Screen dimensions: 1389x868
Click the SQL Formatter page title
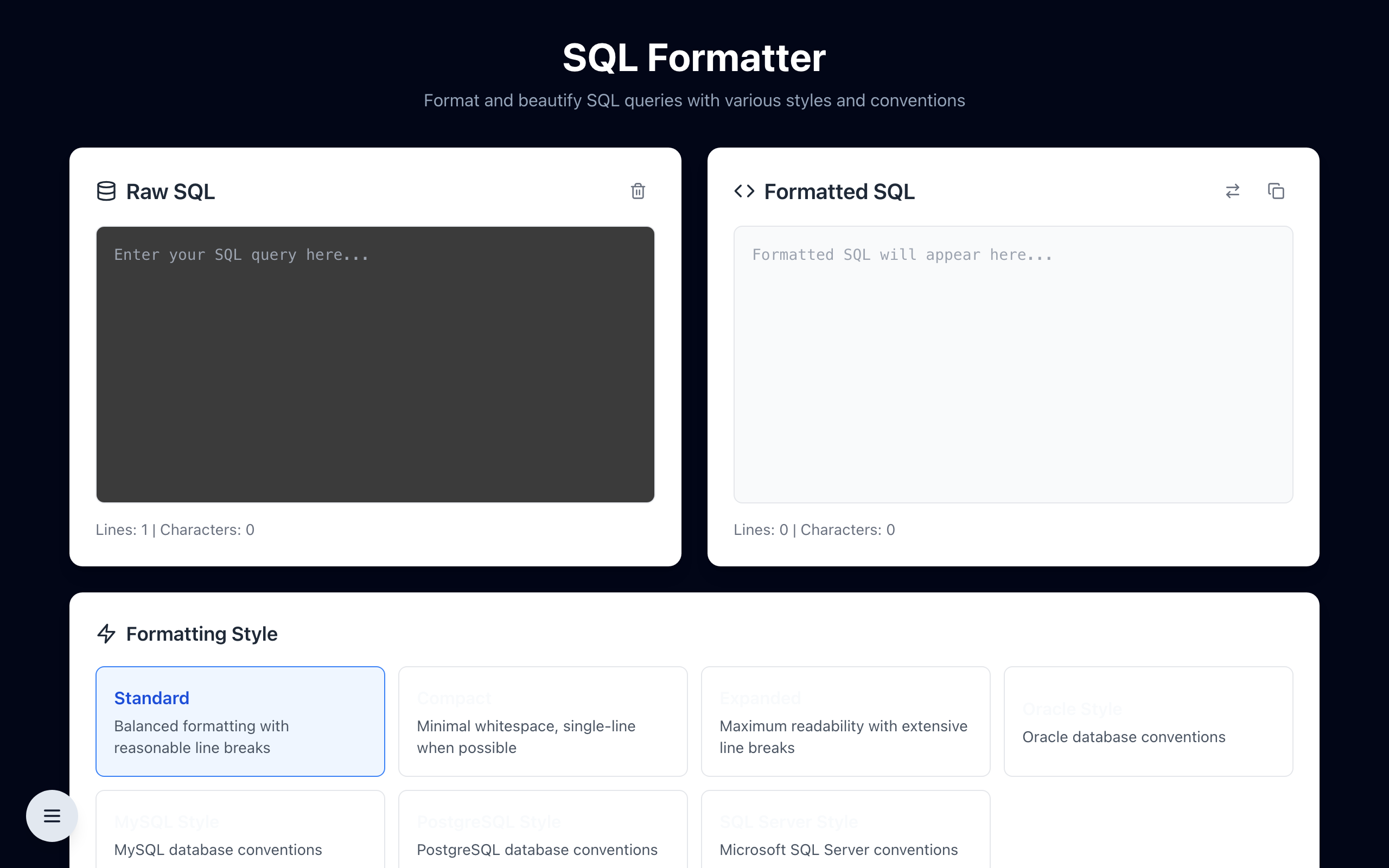click(694, 58)
